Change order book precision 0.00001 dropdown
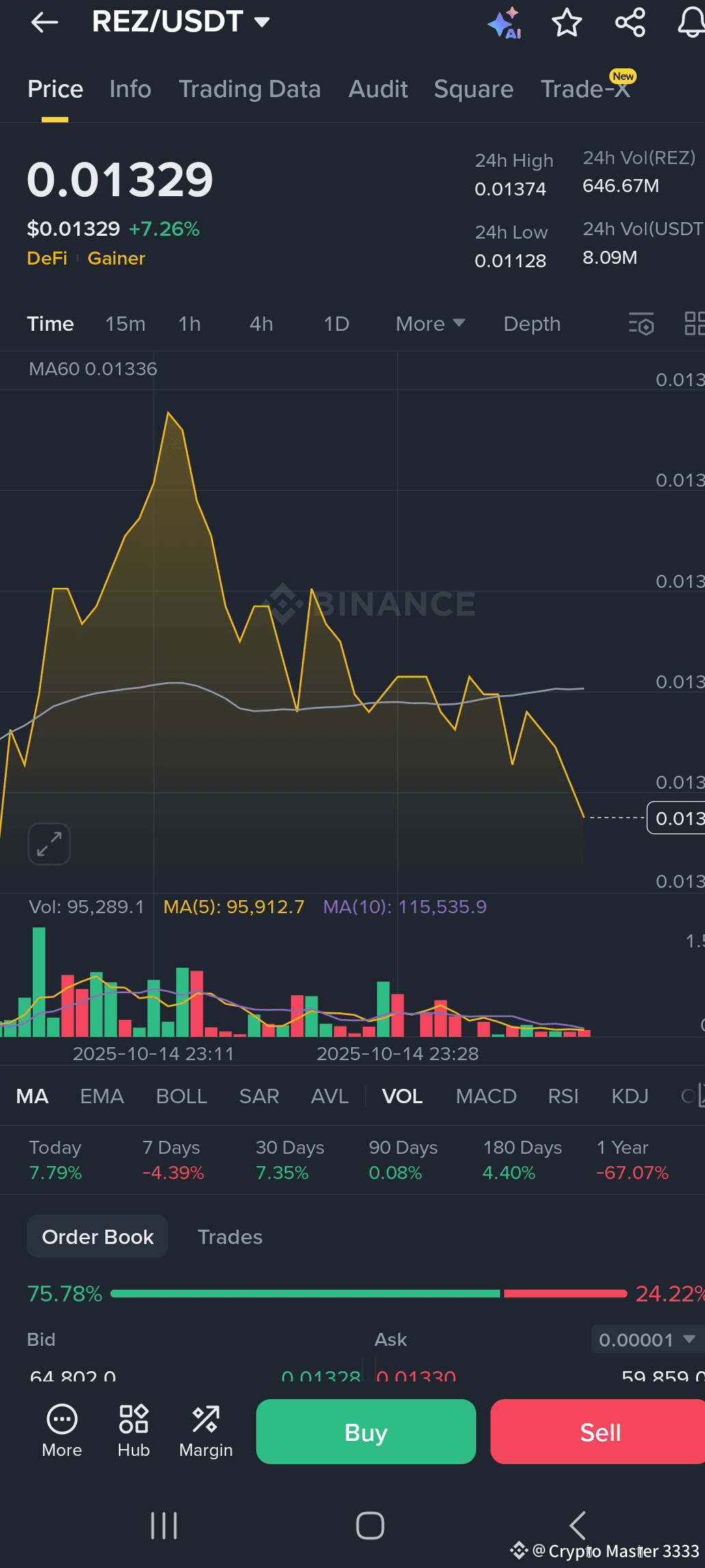Viewport: 705px width, 1568px height. point(646,1340)
